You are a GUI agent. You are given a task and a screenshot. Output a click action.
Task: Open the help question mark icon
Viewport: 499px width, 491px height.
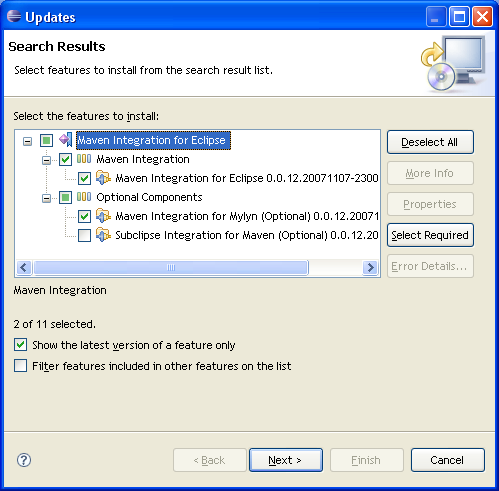pyautogui.click(x=24, y=460)
